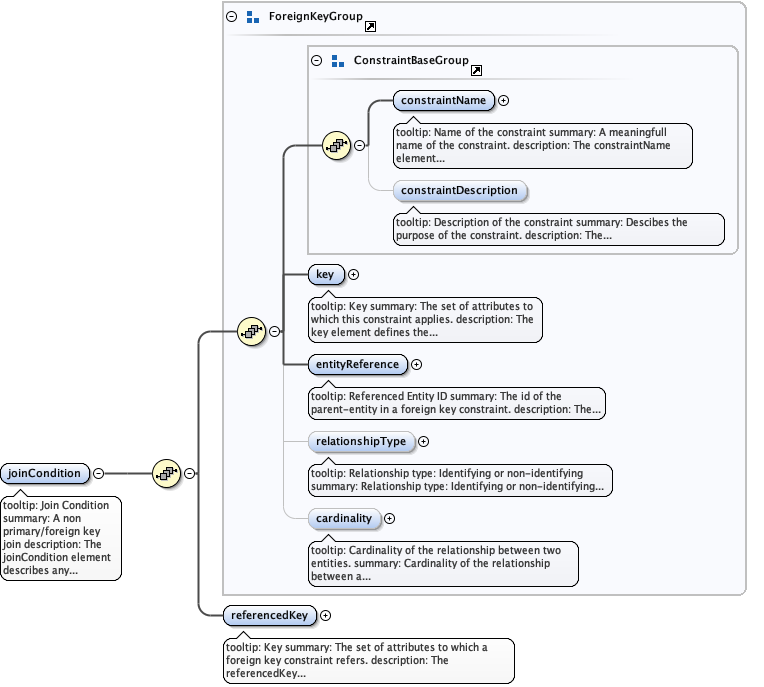Click the cardinality tooltip description box
Viewport: 764px width, 687px height.
[x=442, y=563]
